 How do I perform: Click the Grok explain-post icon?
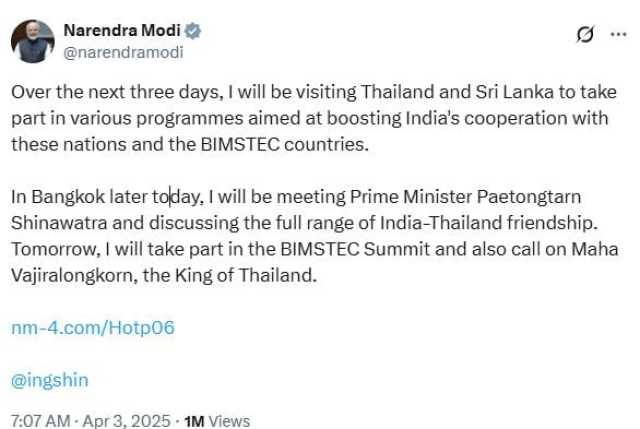tap(585, 34)
